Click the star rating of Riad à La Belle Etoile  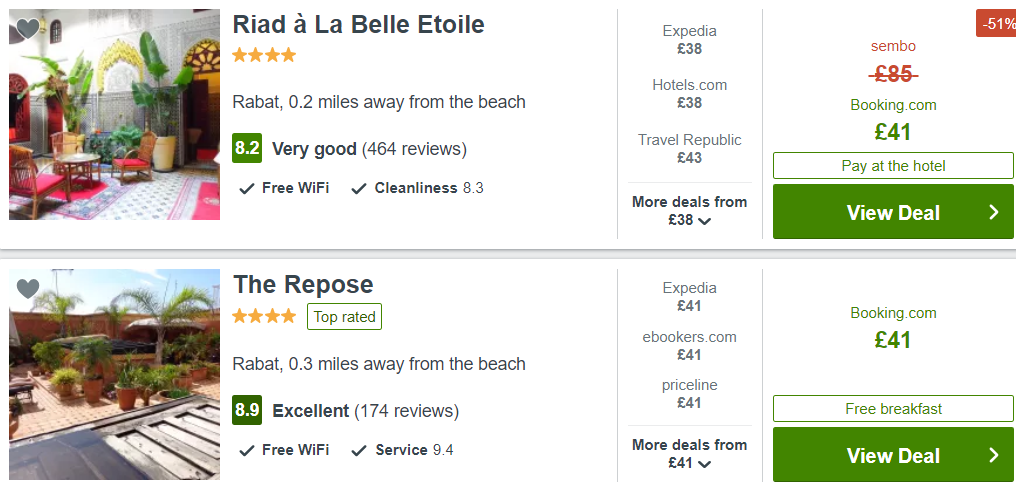click(264, 55)
